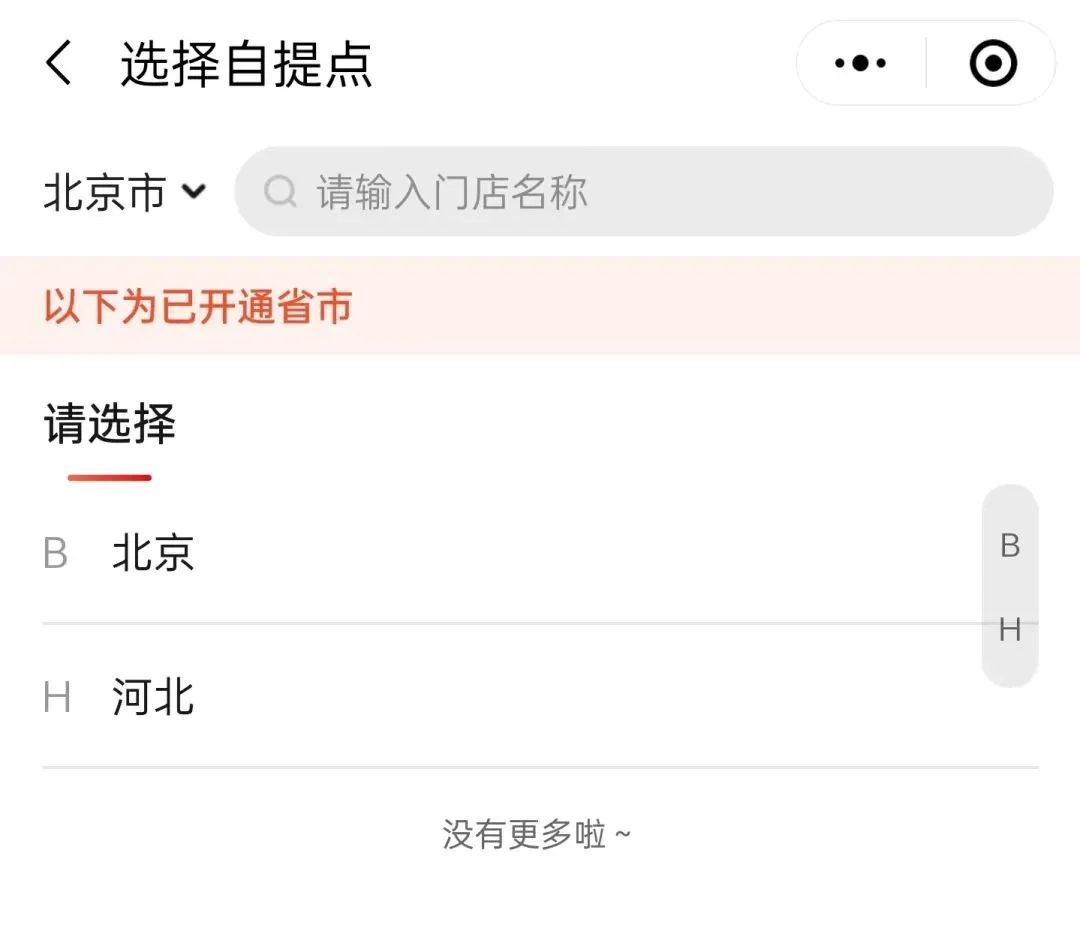Click the capsule close/home circle icon

tap(991, 62)
